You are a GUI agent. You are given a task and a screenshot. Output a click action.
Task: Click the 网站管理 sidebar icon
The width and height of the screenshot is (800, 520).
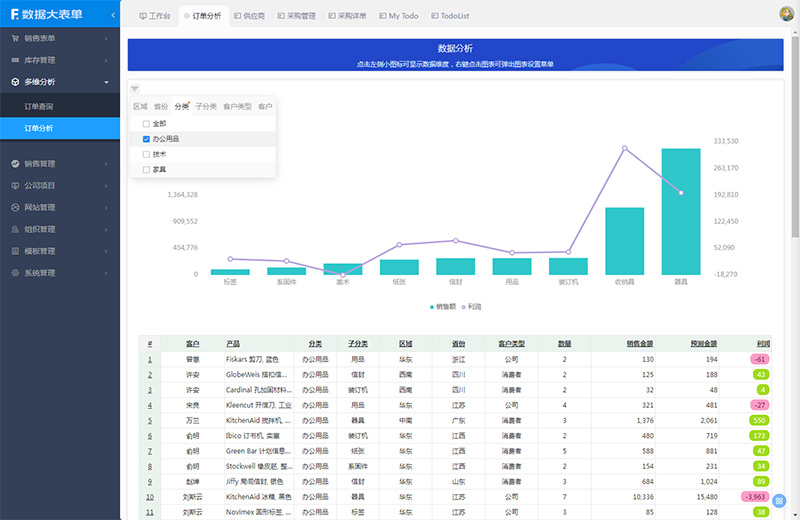15,207
